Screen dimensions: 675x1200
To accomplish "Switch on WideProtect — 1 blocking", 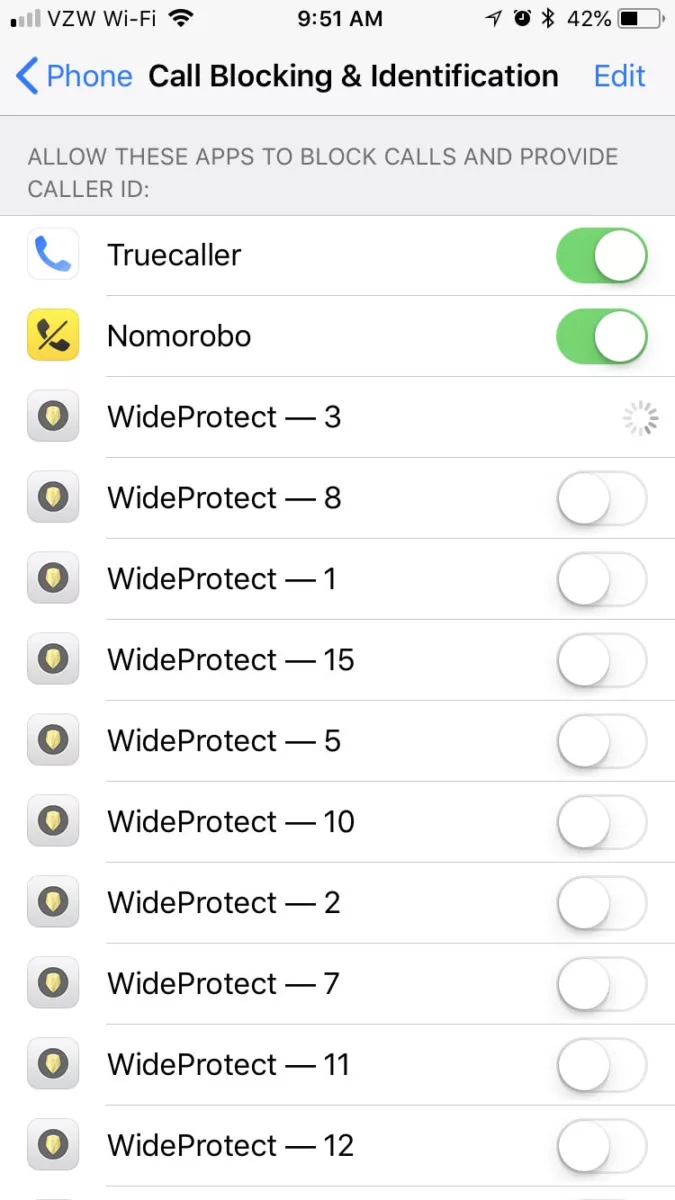I will tap(601, 580).
